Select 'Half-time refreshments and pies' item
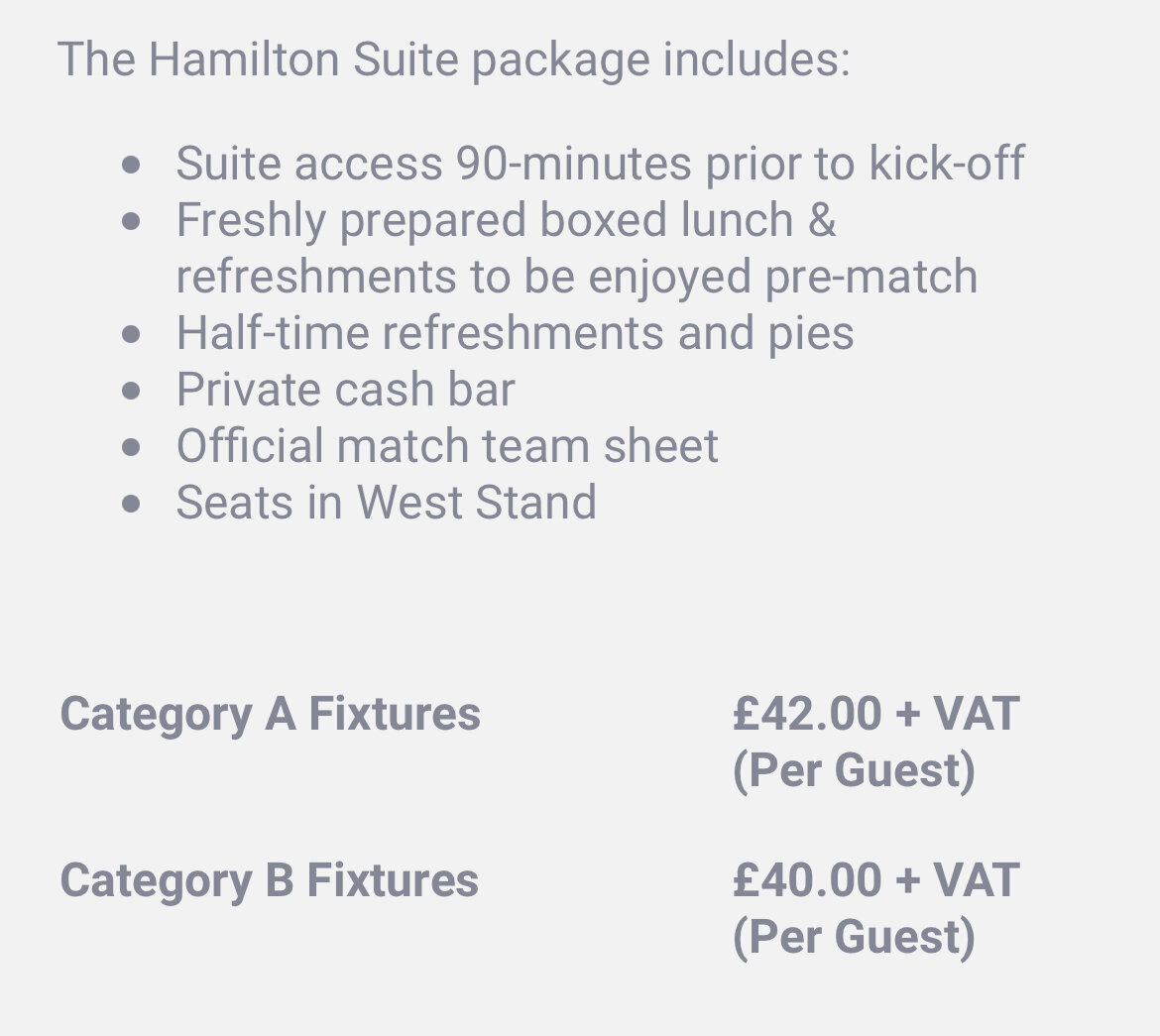 [515, 334]
